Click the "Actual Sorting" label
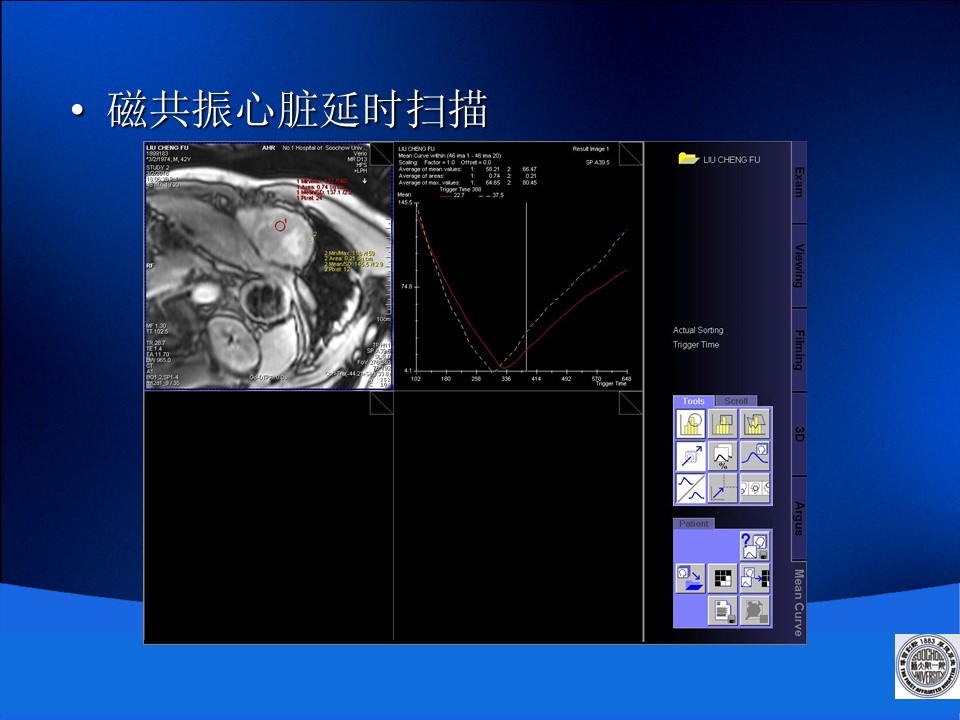Viewport: 960px width, 720px height. pyautogui.click(x=698, y=330)
